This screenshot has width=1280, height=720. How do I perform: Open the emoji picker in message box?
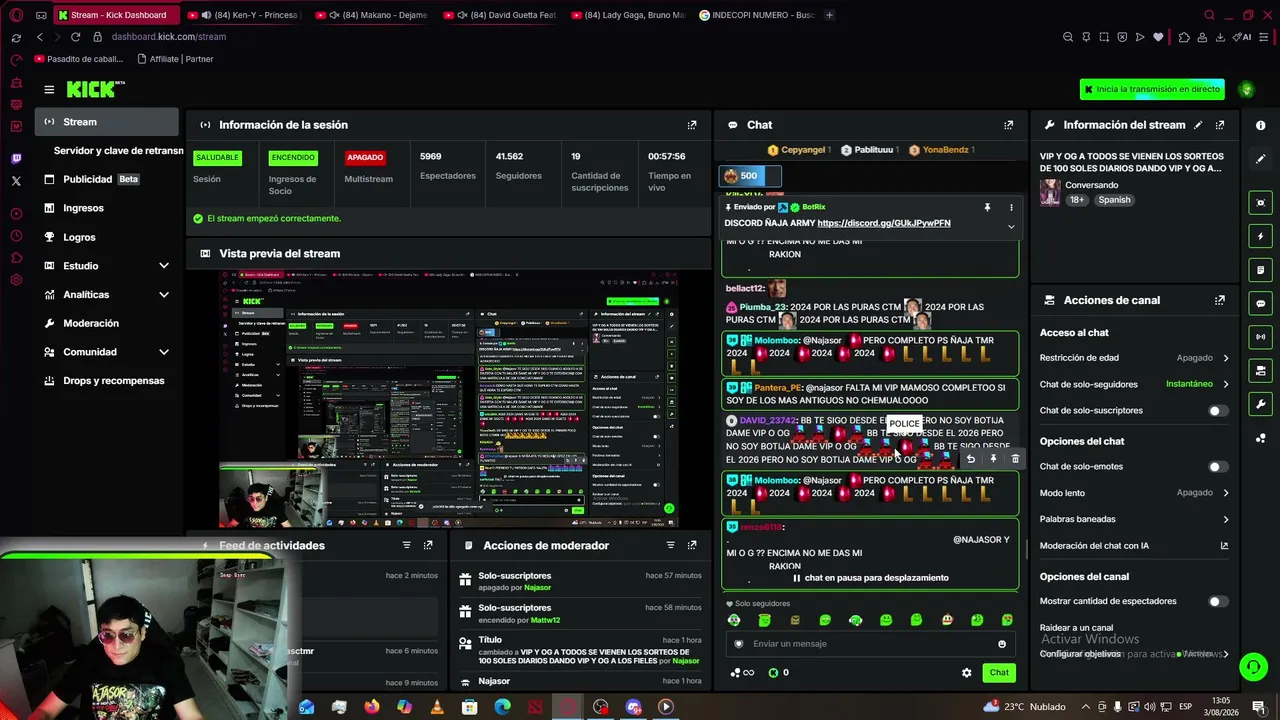[1002, 644]
